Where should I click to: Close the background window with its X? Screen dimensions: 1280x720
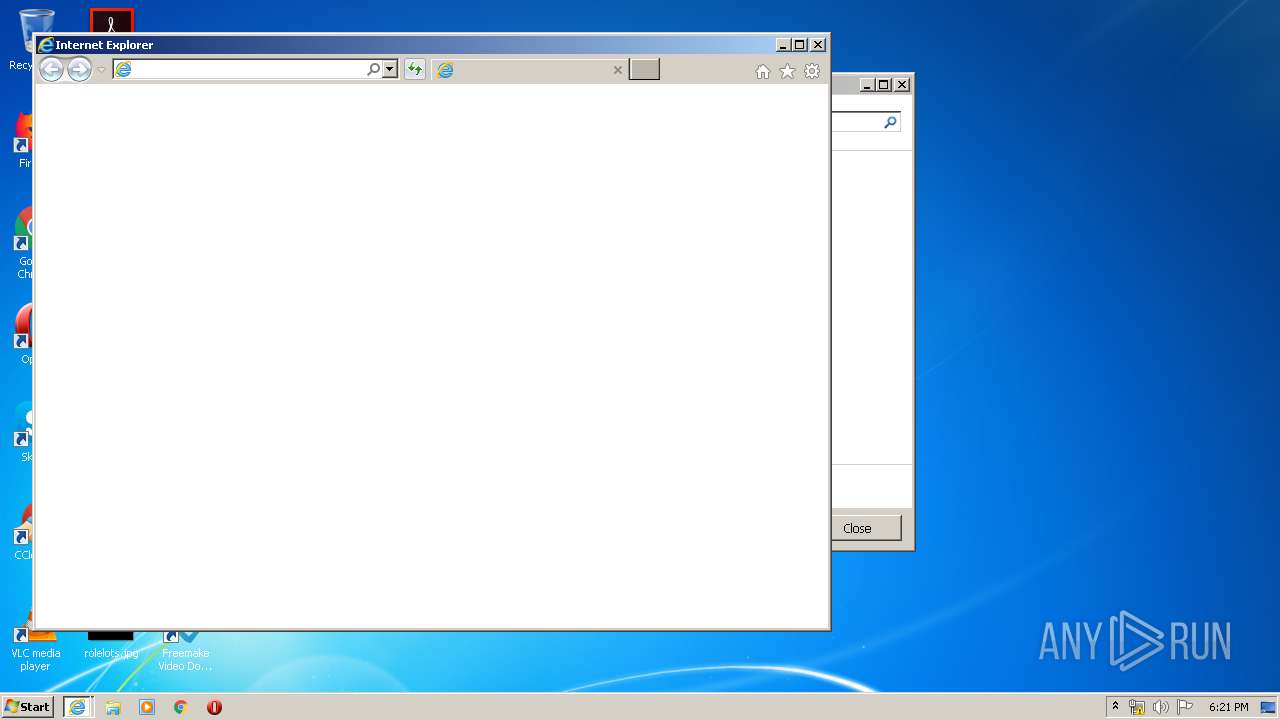(902, 85)
